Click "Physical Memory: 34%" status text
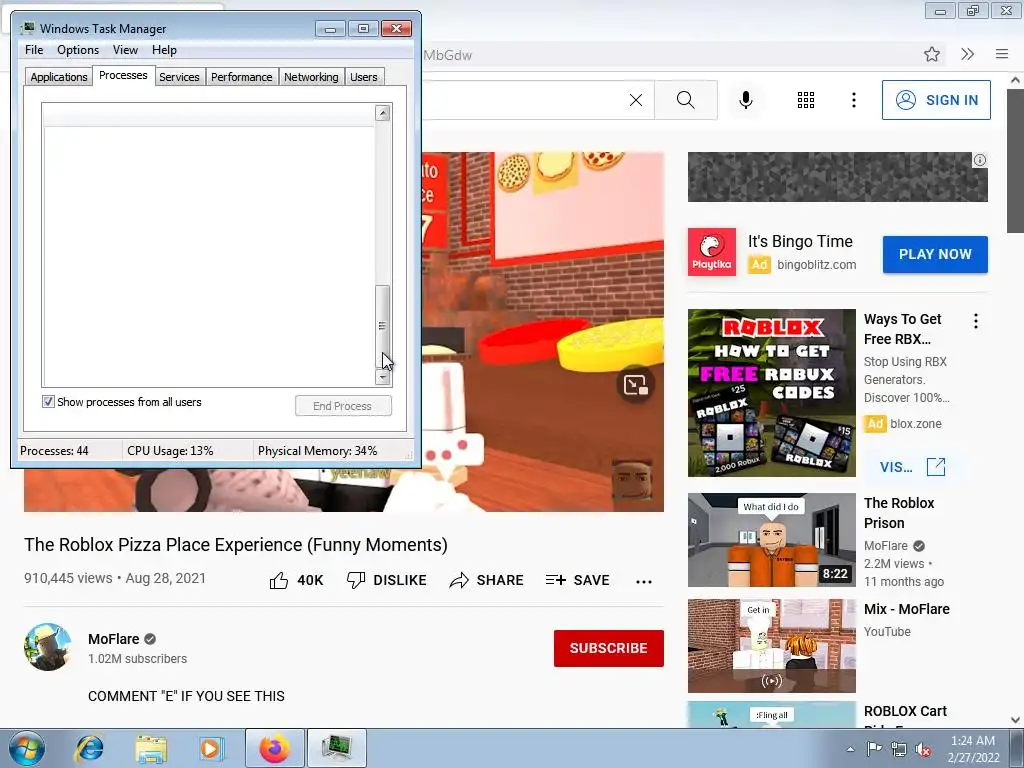Viewport: 1024px width, 768px height. 317,451
